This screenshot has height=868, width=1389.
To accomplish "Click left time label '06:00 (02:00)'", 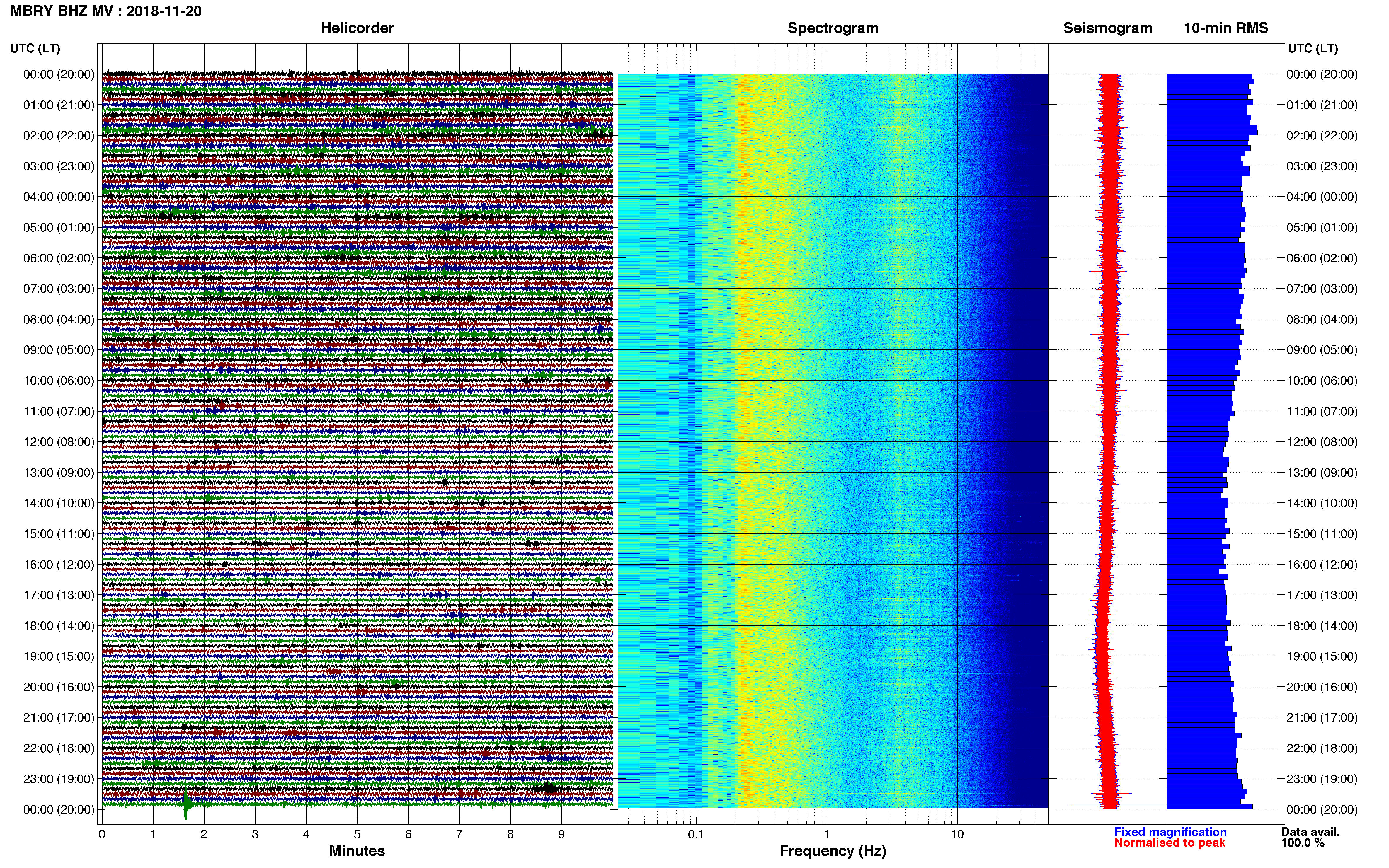I will [59, 258].
